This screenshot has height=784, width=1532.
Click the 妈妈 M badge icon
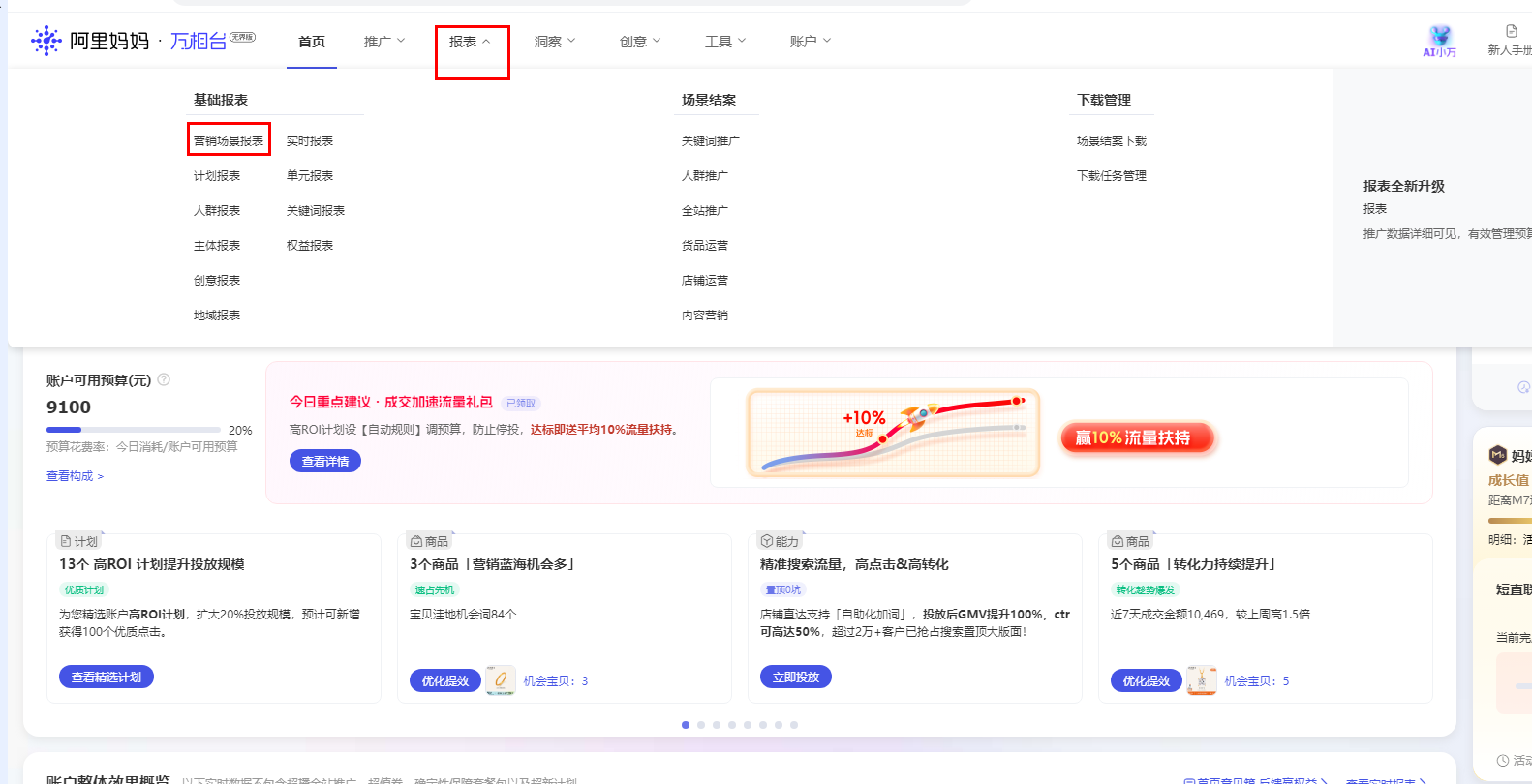[1497, 455]
